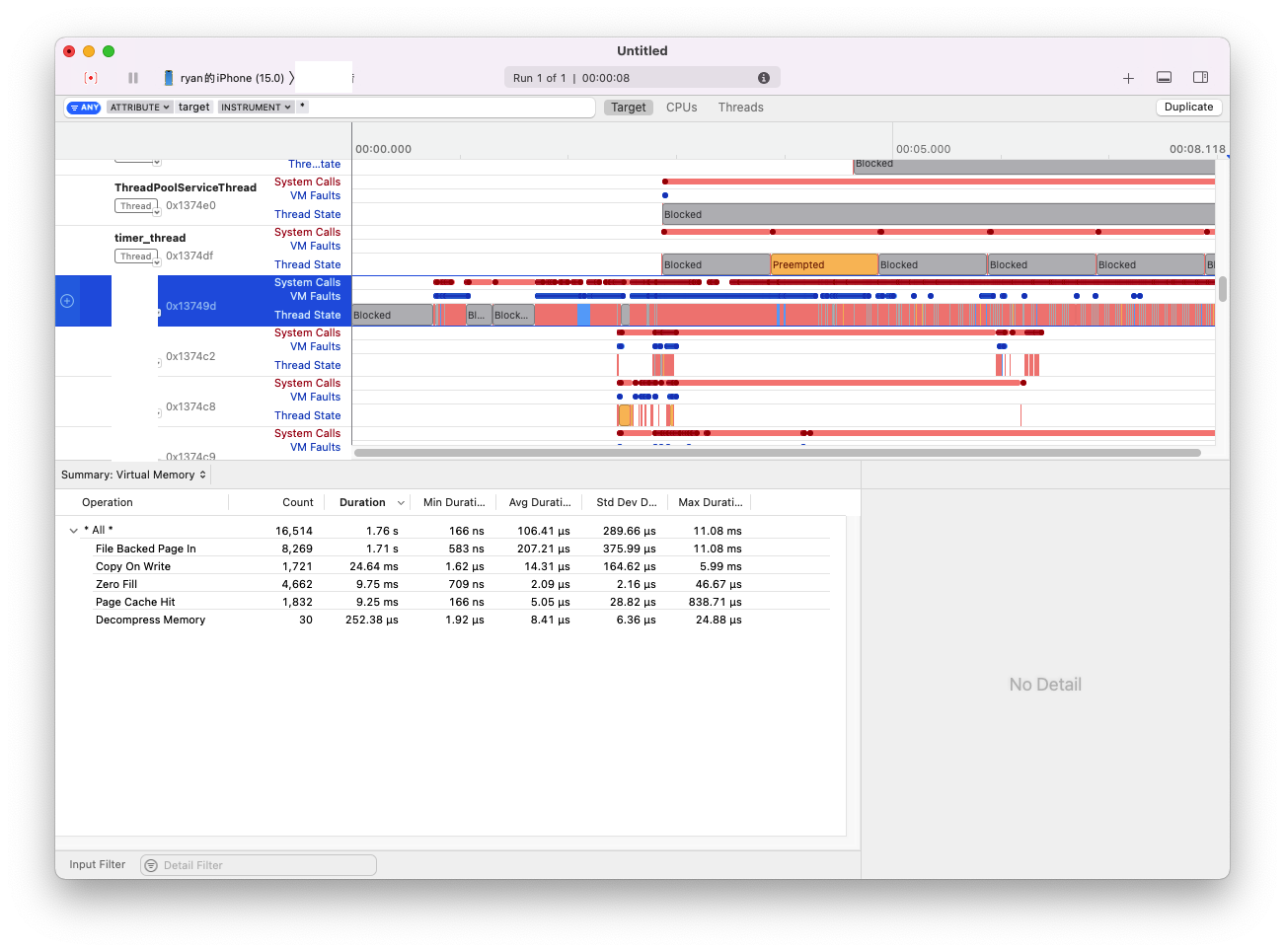
Task: Collapse the * All * row
Action: [73, 531]
